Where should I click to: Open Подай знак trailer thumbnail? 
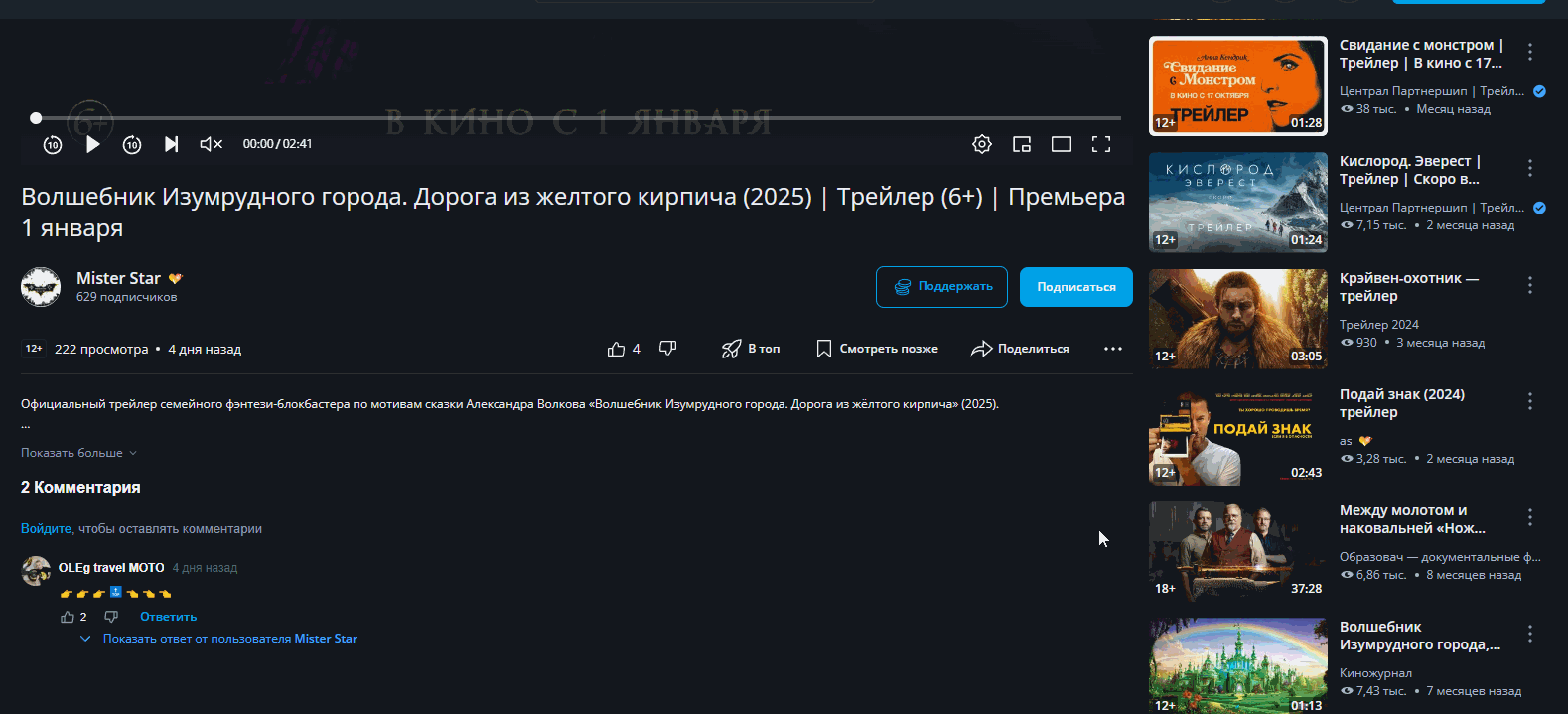click(x=1238, y=435)
